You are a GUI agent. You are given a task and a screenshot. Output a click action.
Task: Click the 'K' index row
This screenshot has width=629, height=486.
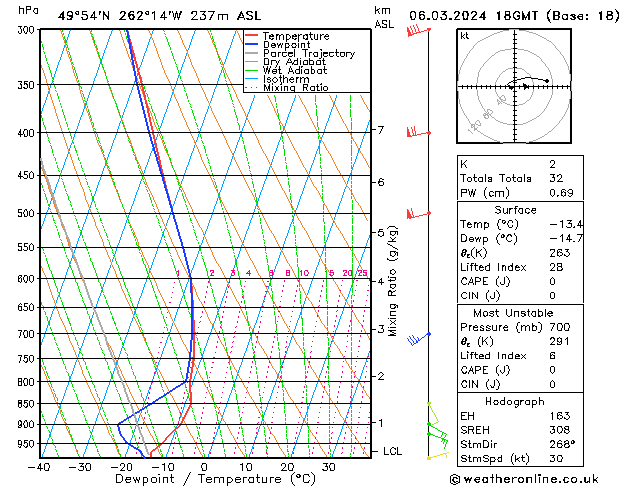(x=520, y=164)
